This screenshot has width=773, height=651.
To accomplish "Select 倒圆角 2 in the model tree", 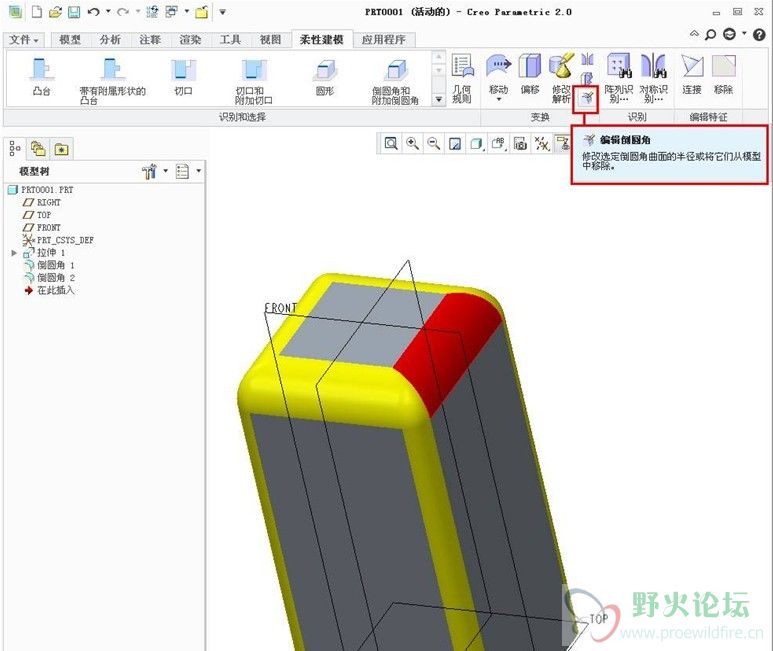I will click(x=50, y=278).
